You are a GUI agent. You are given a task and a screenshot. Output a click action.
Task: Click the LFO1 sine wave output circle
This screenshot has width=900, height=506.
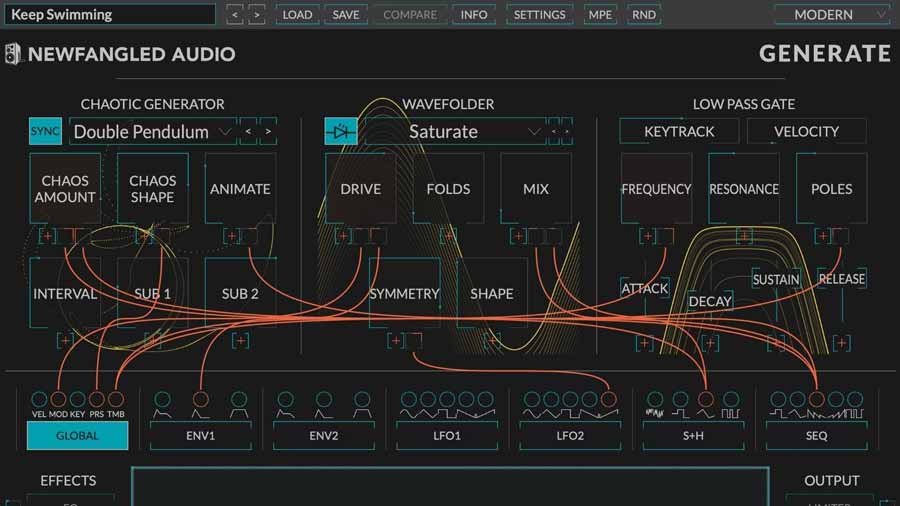pyautogui.click(x=409, y=399)
